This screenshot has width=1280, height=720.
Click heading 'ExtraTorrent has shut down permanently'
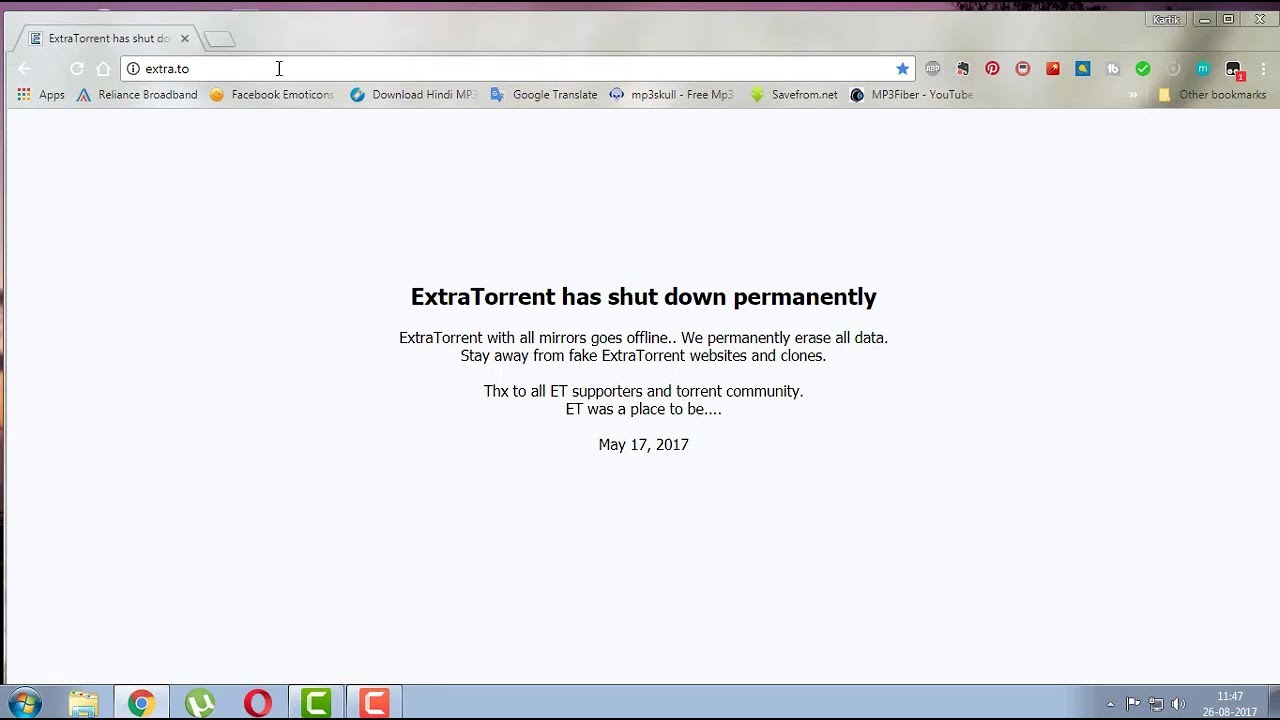(x=643, y=297)
